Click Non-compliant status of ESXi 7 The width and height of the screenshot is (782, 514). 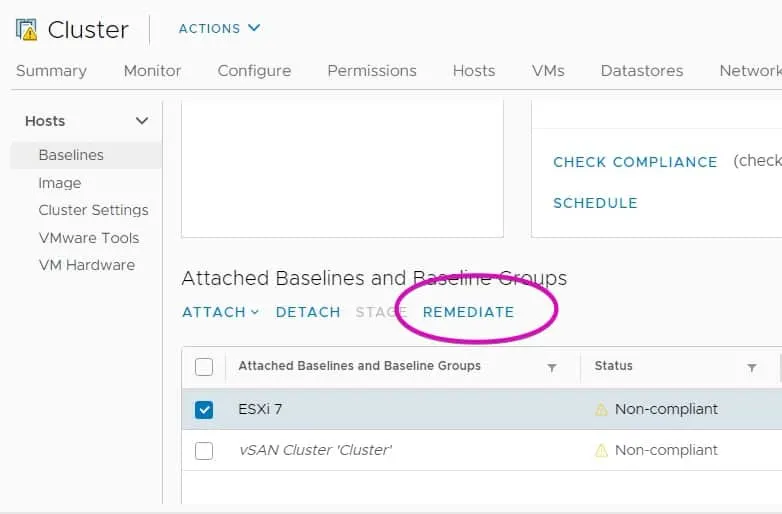[666, 409]
